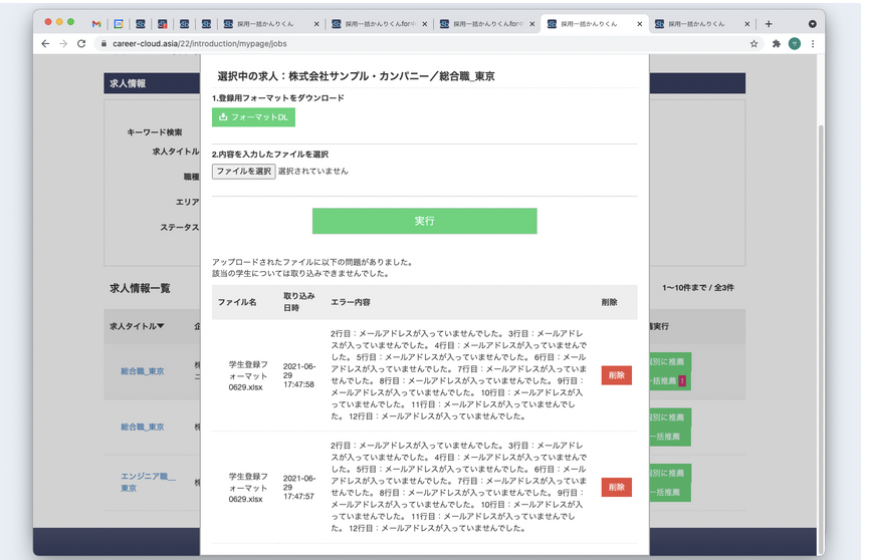The width and height of the screenshot is (876, 560).
Task: Open the Chrome profile avatar
Action: coord(794,44)
